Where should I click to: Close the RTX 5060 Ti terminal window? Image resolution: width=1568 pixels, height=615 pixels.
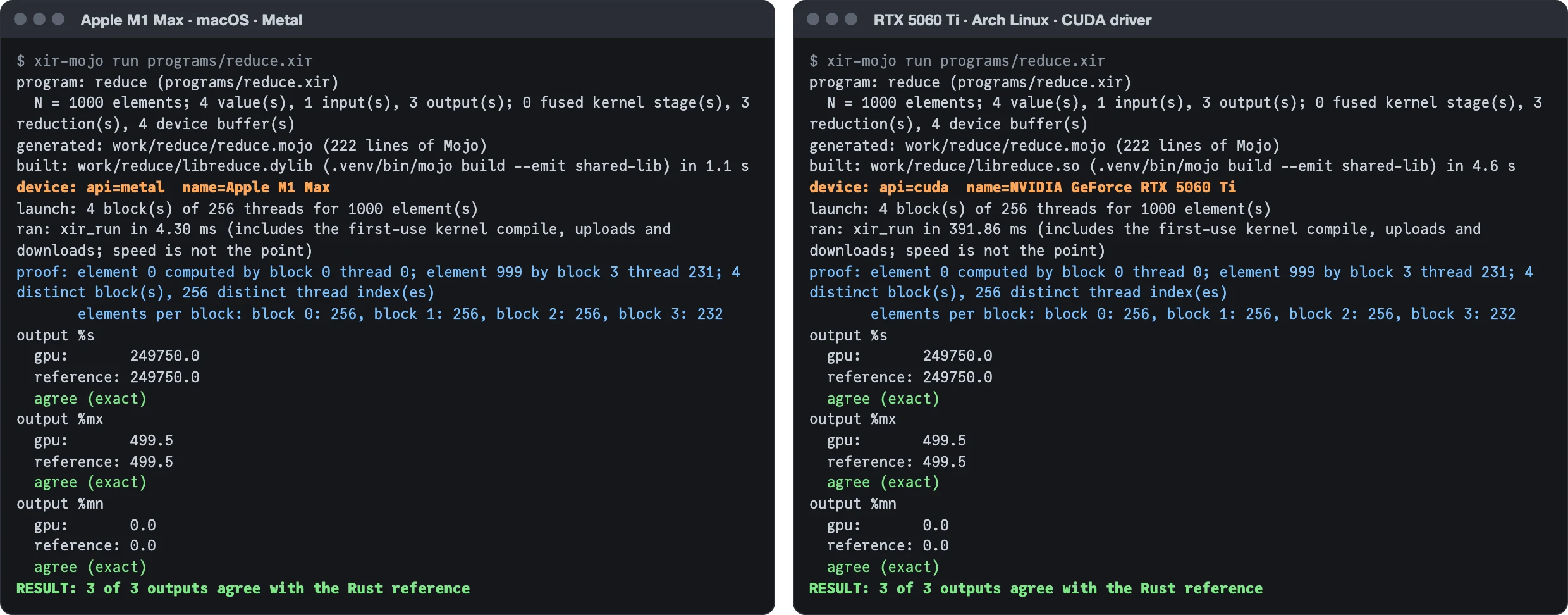[813, 19]
